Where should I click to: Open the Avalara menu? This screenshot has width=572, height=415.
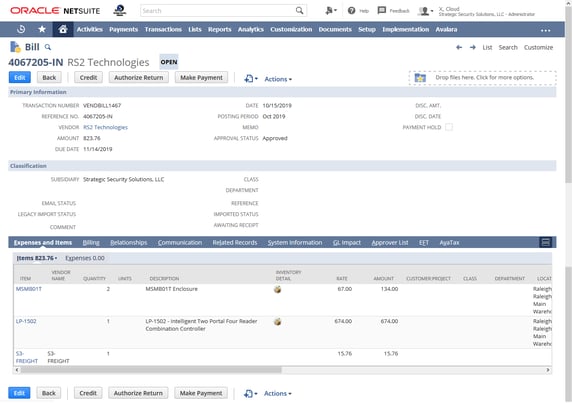446,30
